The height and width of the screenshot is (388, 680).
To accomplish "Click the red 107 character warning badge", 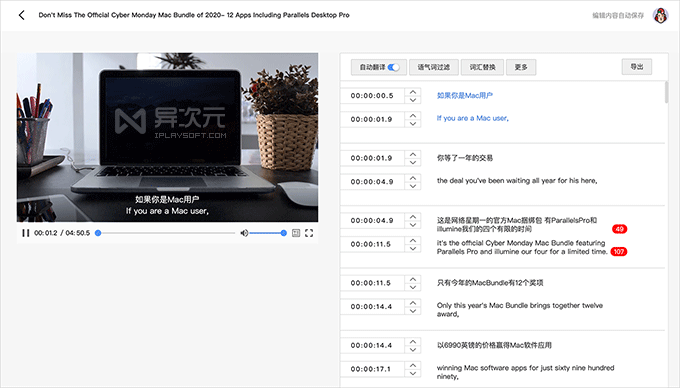I will click(x=619, y=251).
